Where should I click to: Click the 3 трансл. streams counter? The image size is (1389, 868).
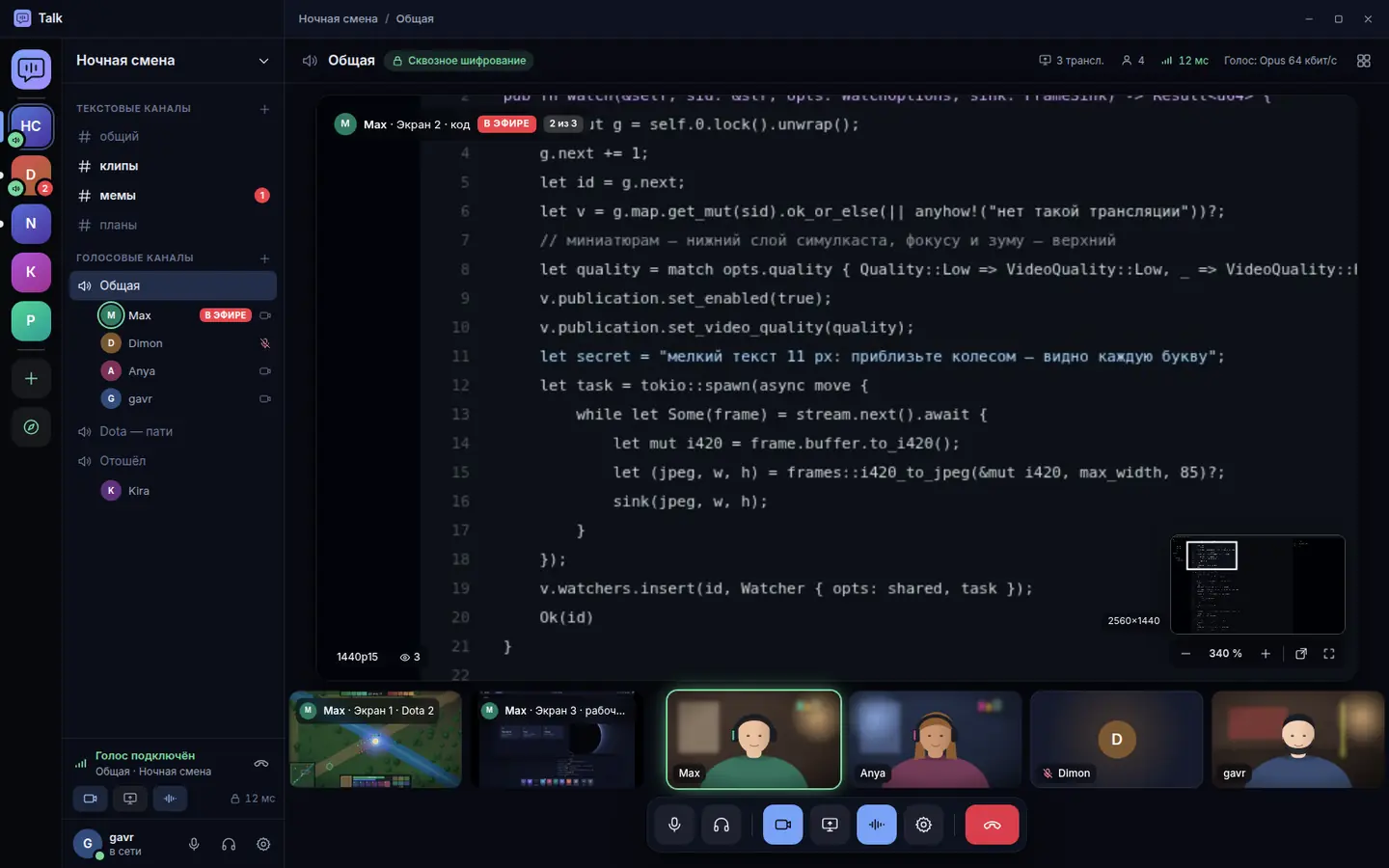1071,61
